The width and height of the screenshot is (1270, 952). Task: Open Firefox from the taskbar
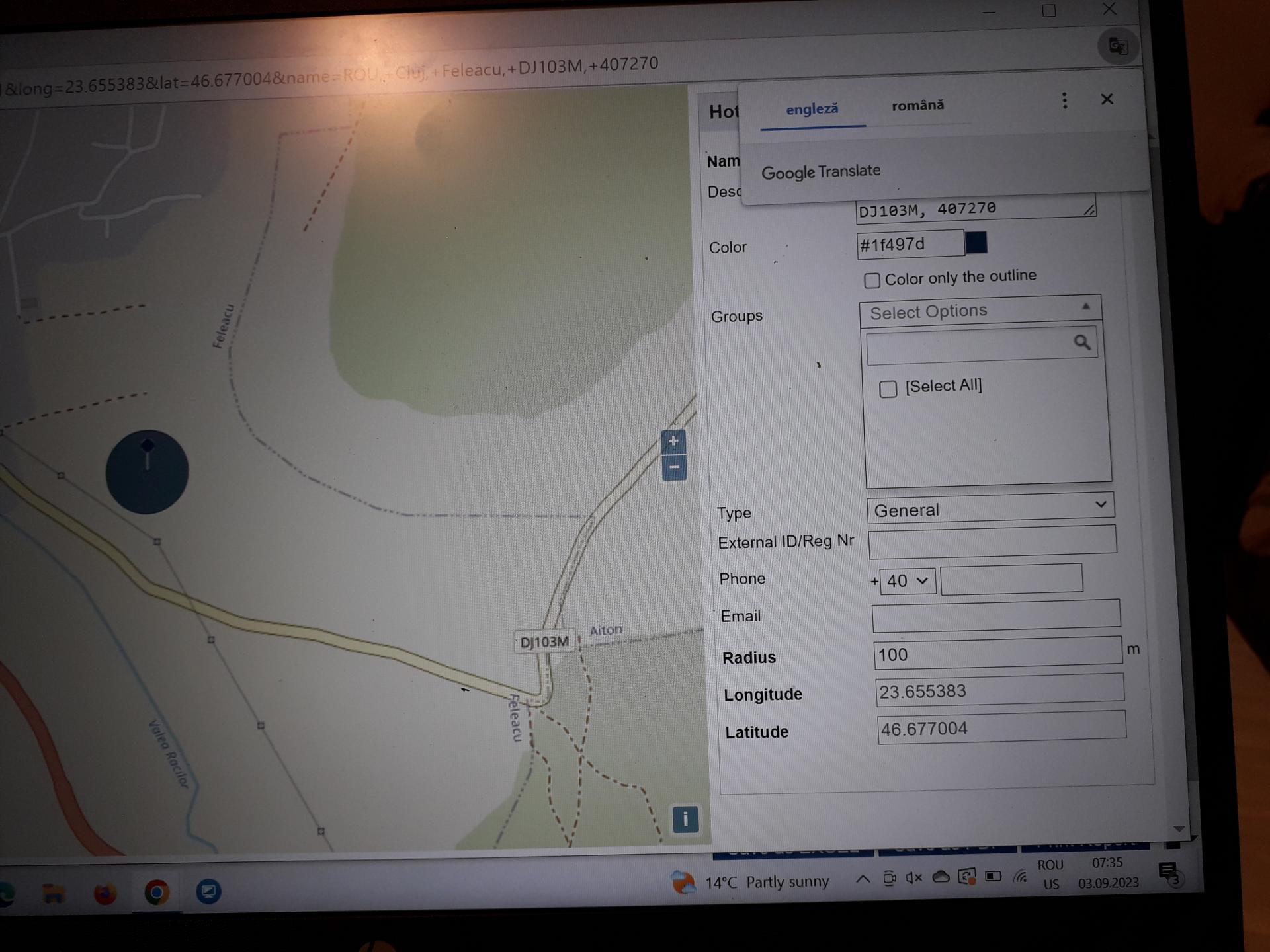pos(105,894)
